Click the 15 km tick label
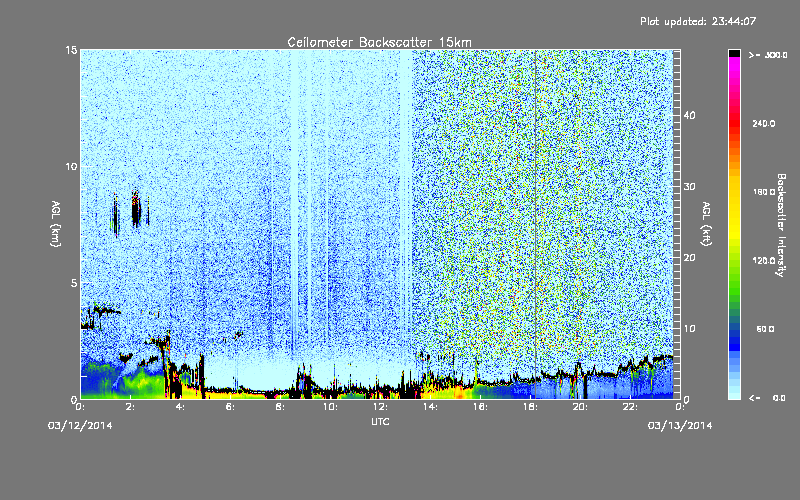This screenshot has width=800, height=500. click(x=71, y=50)
